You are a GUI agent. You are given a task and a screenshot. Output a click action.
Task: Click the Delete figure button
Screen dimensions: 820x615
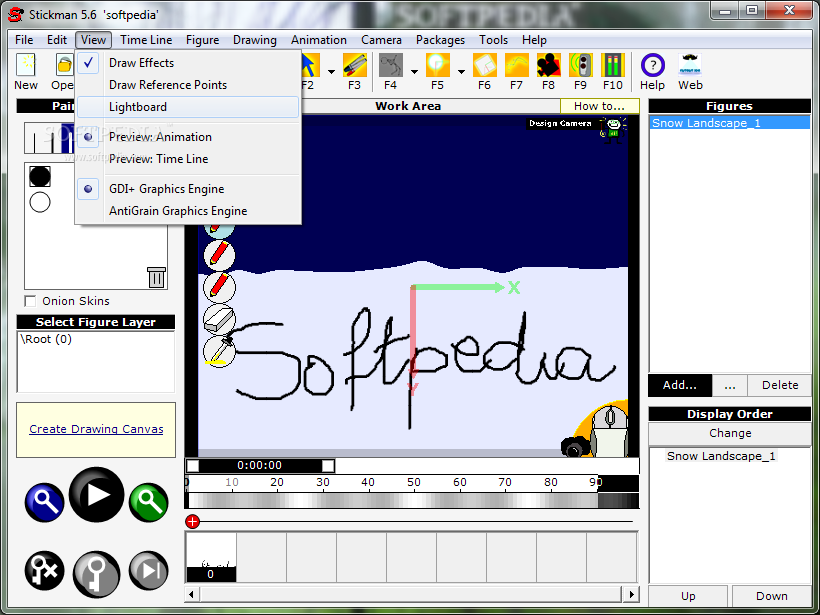(780, 385)
